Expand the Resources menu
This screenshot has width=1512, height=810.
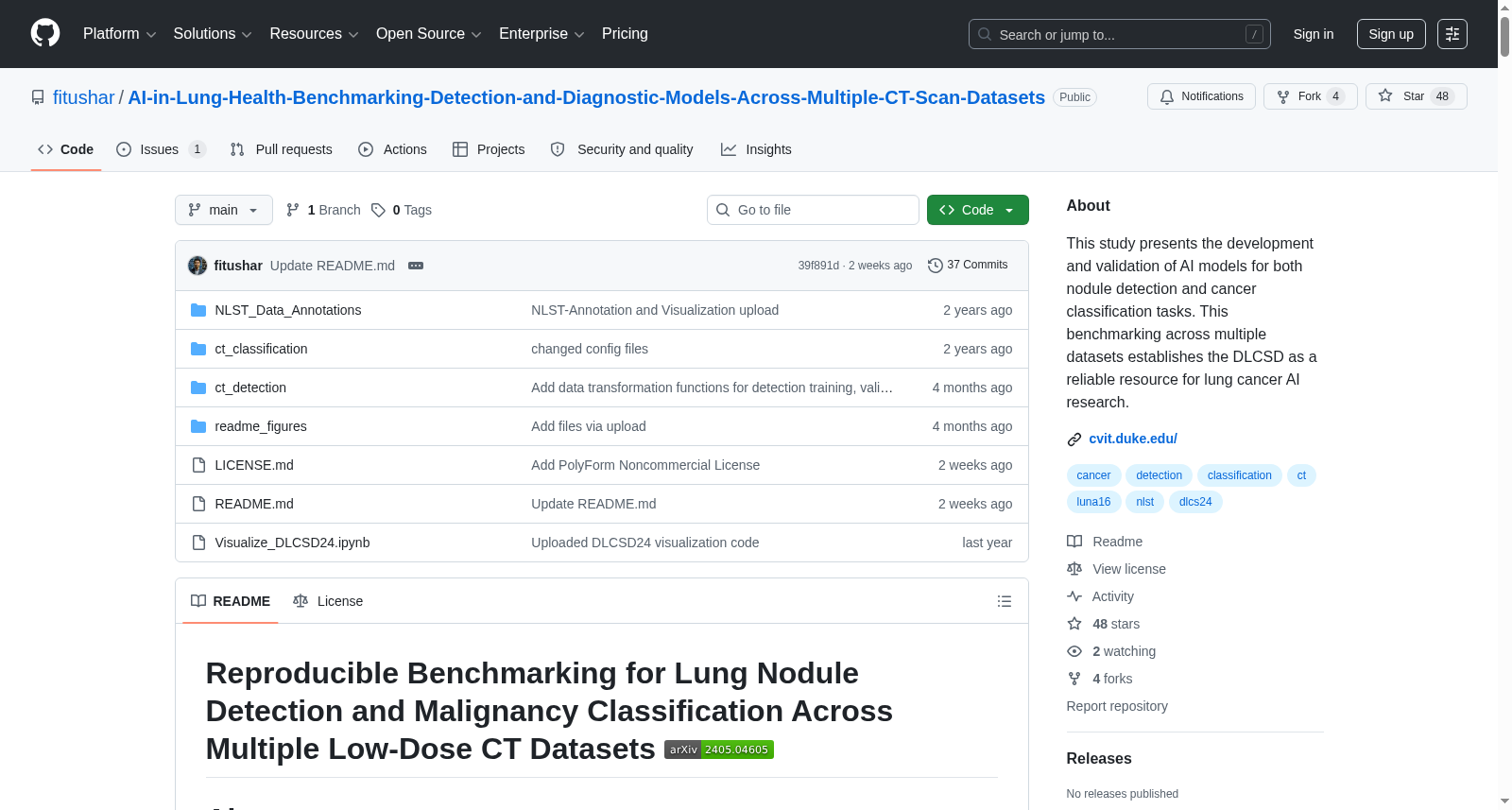(314, 34)
